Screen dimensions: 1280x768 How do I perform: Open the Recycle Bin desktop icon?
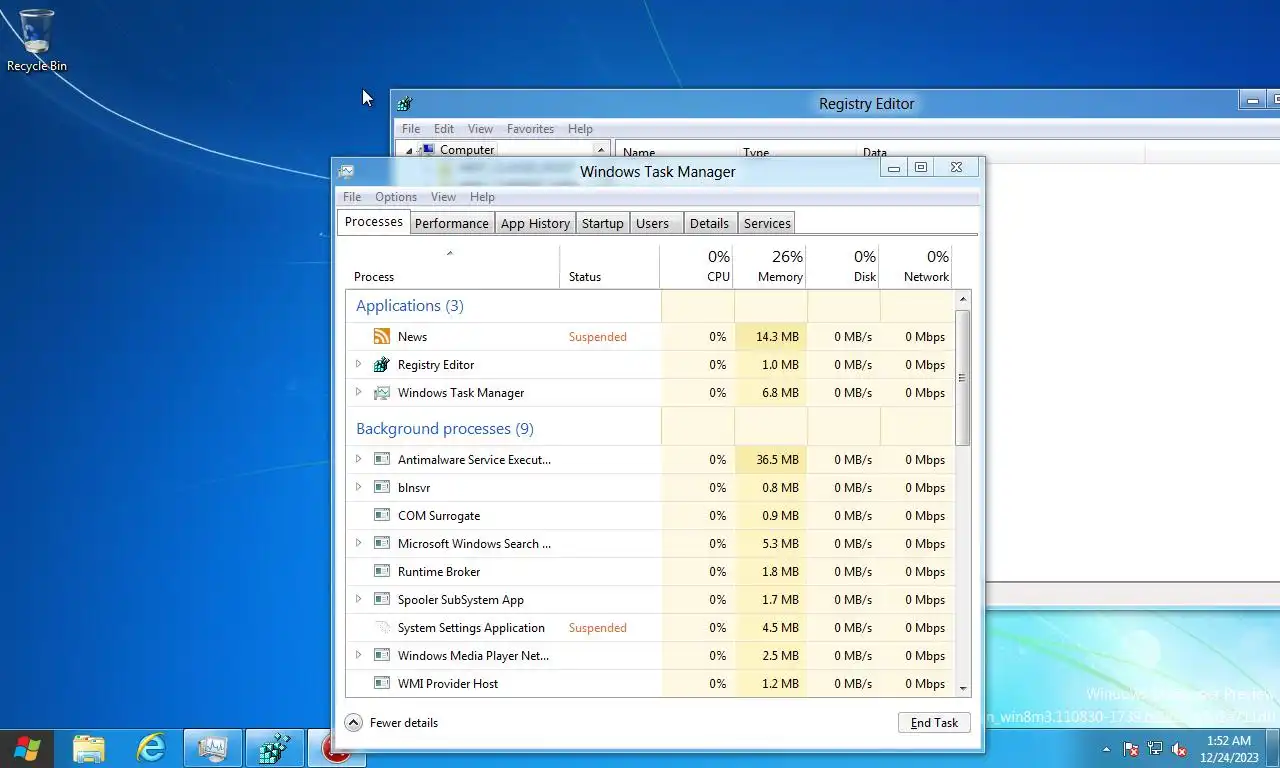point(37,41)
